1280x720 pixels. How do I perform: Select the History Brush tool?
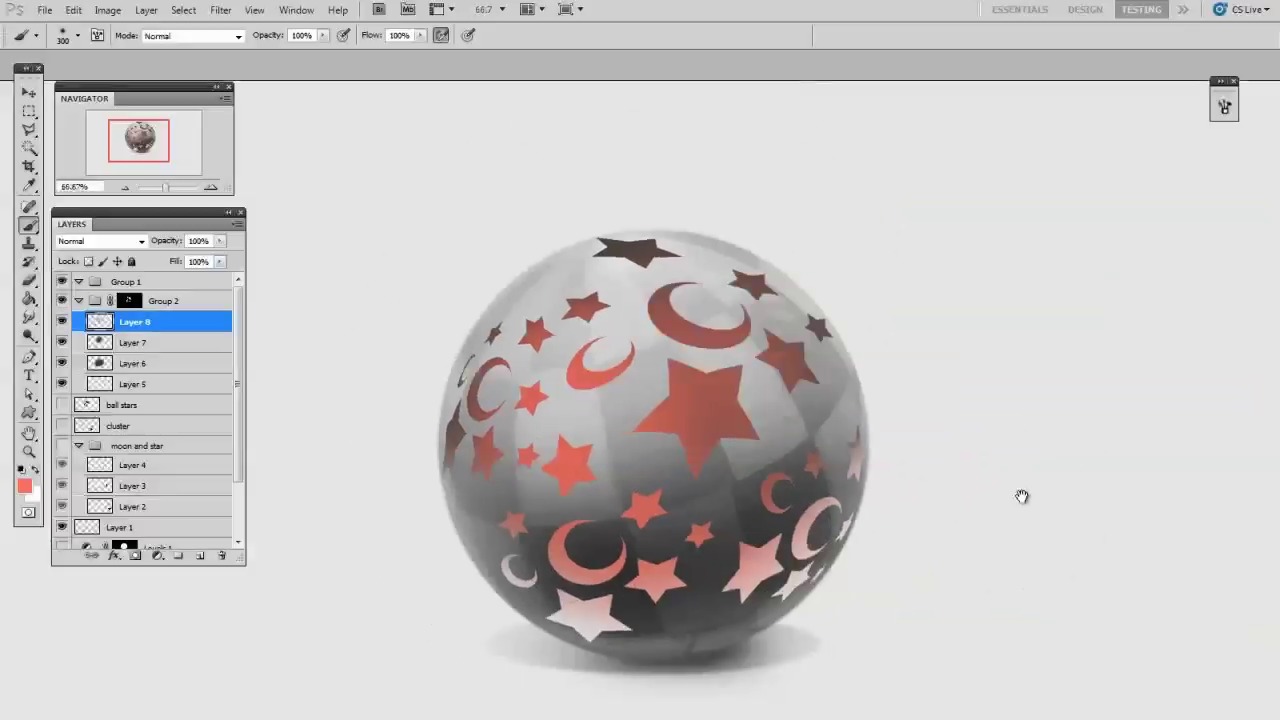[x=29, y=262]
